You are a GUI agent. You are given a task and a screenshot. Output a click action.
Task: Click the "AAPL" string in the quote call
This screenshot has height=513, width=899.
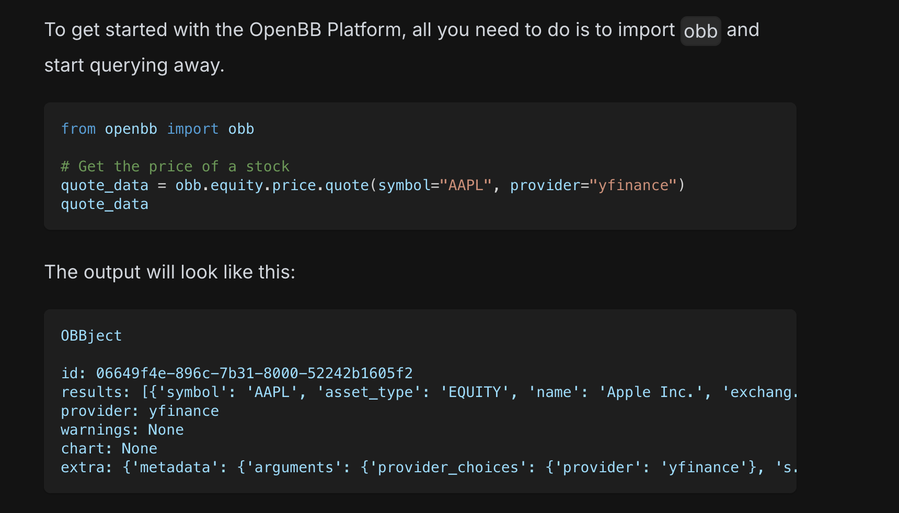click(x=466, y=185)
